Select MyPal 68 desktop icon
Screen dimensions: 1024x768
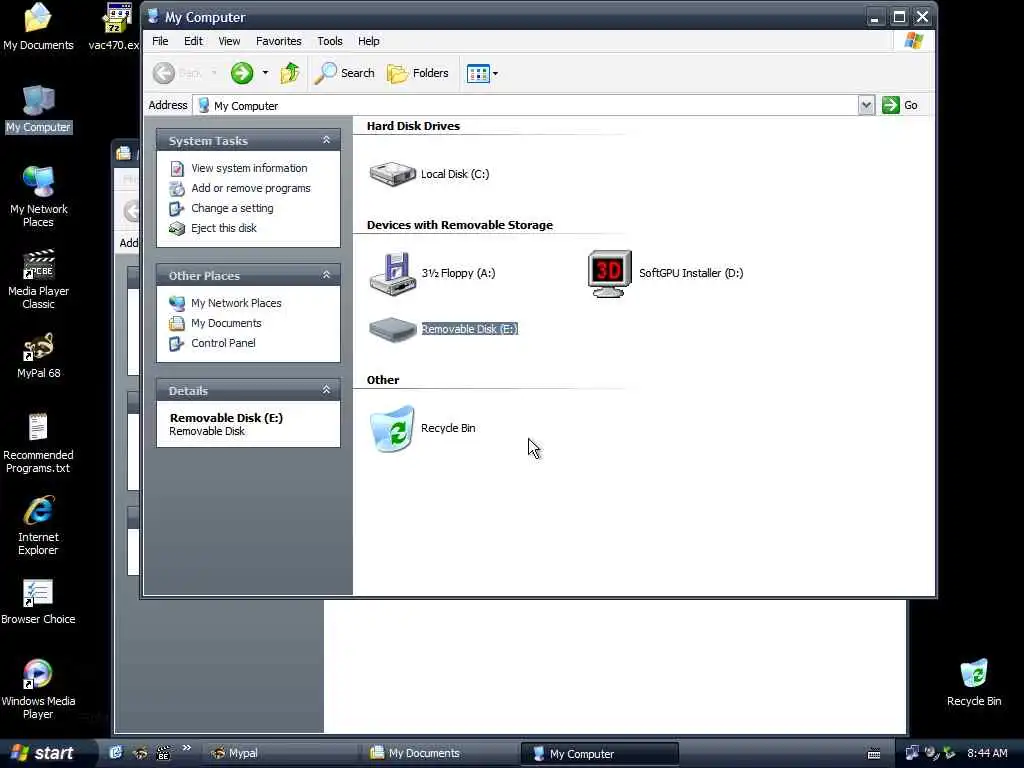click(38, 356)
